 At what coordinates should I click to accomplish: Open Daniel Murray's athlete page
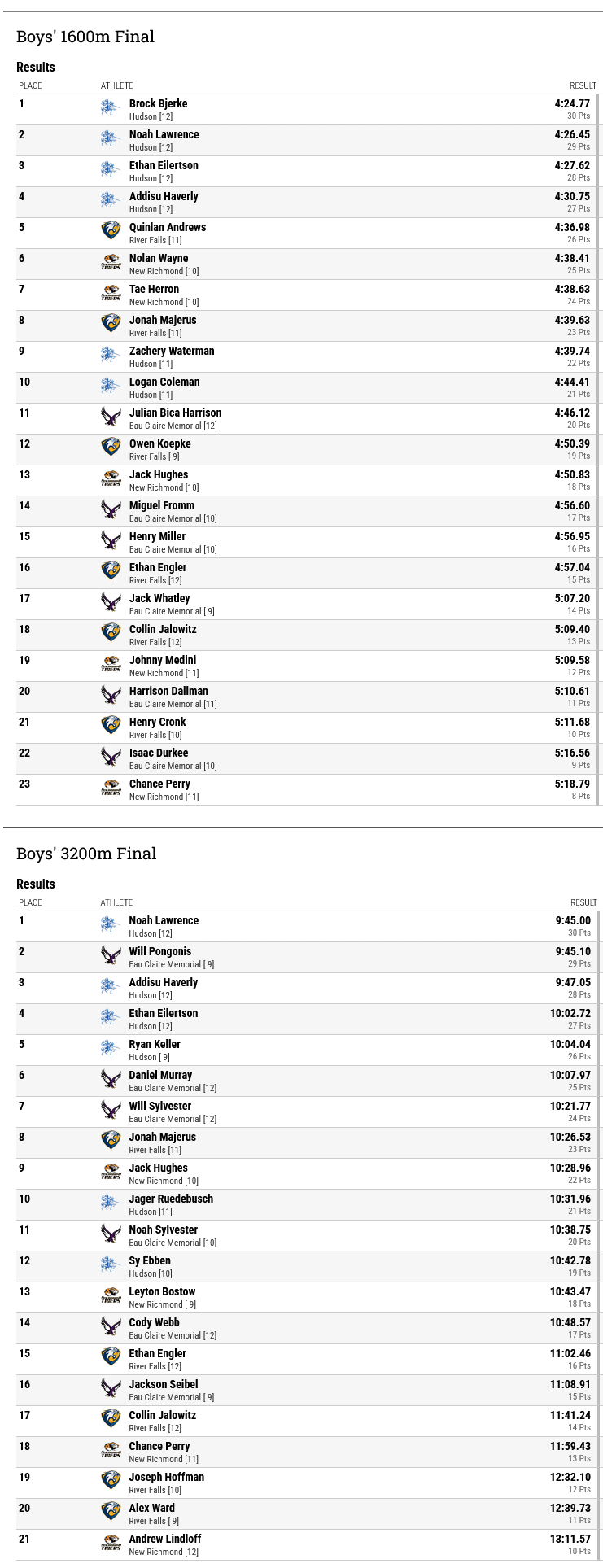coord(160,1075)
